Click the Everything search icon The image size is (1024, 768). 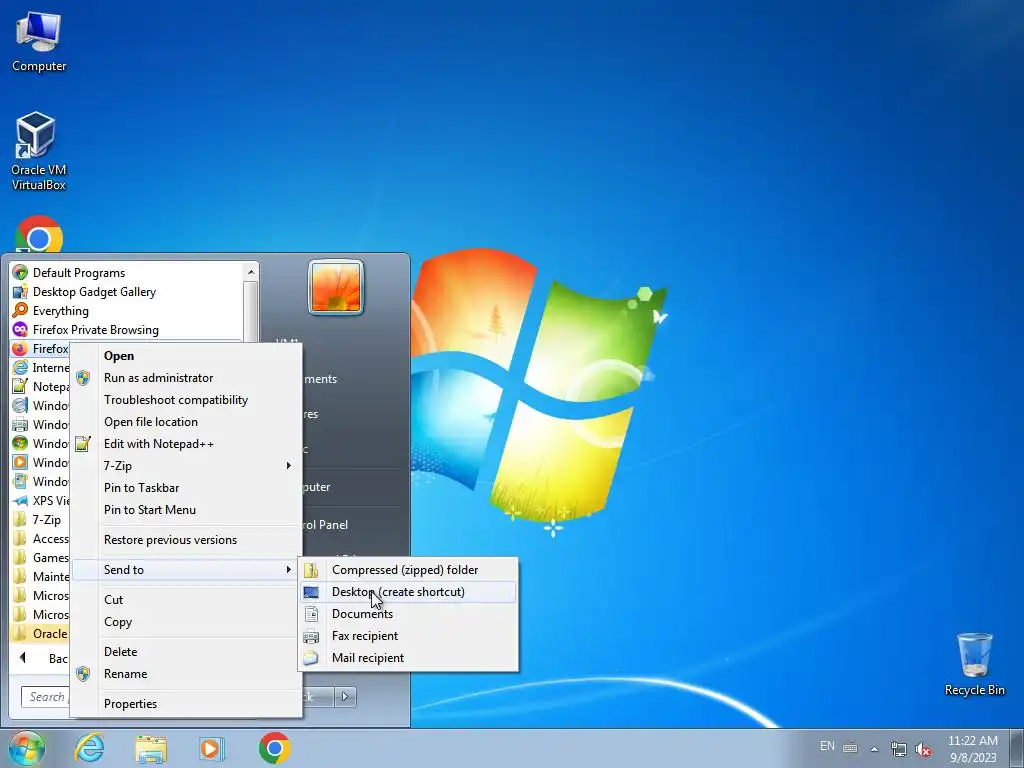20,310
